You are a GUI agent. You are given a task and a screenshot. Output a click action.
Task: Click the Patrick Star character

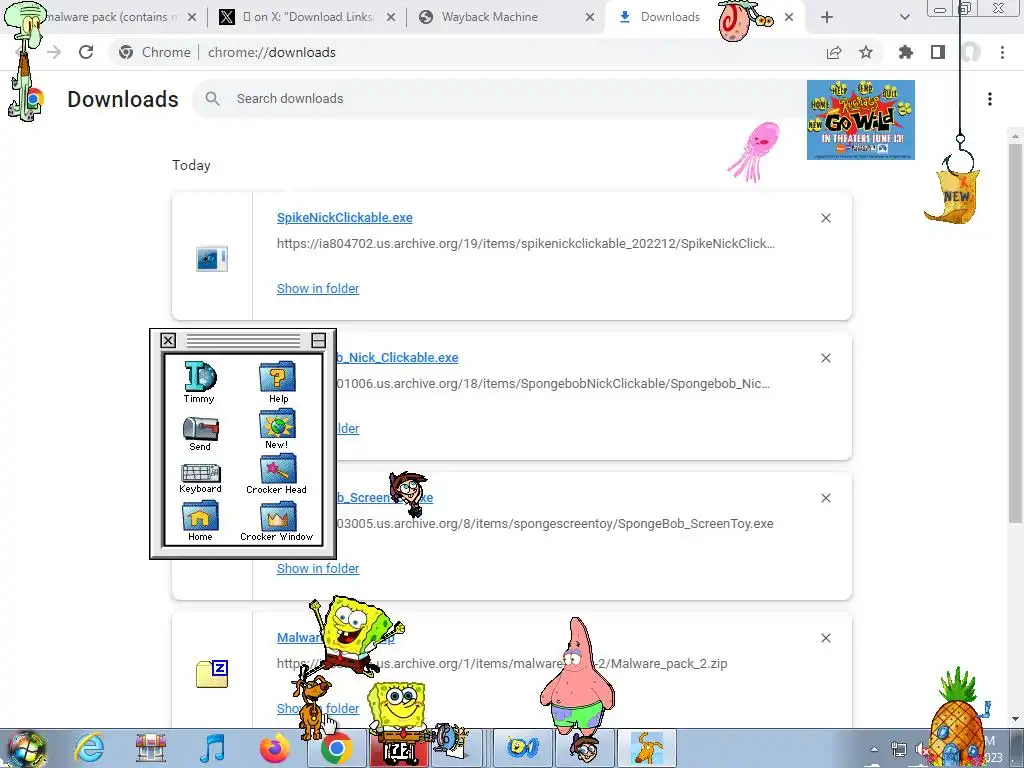point(577,677)
